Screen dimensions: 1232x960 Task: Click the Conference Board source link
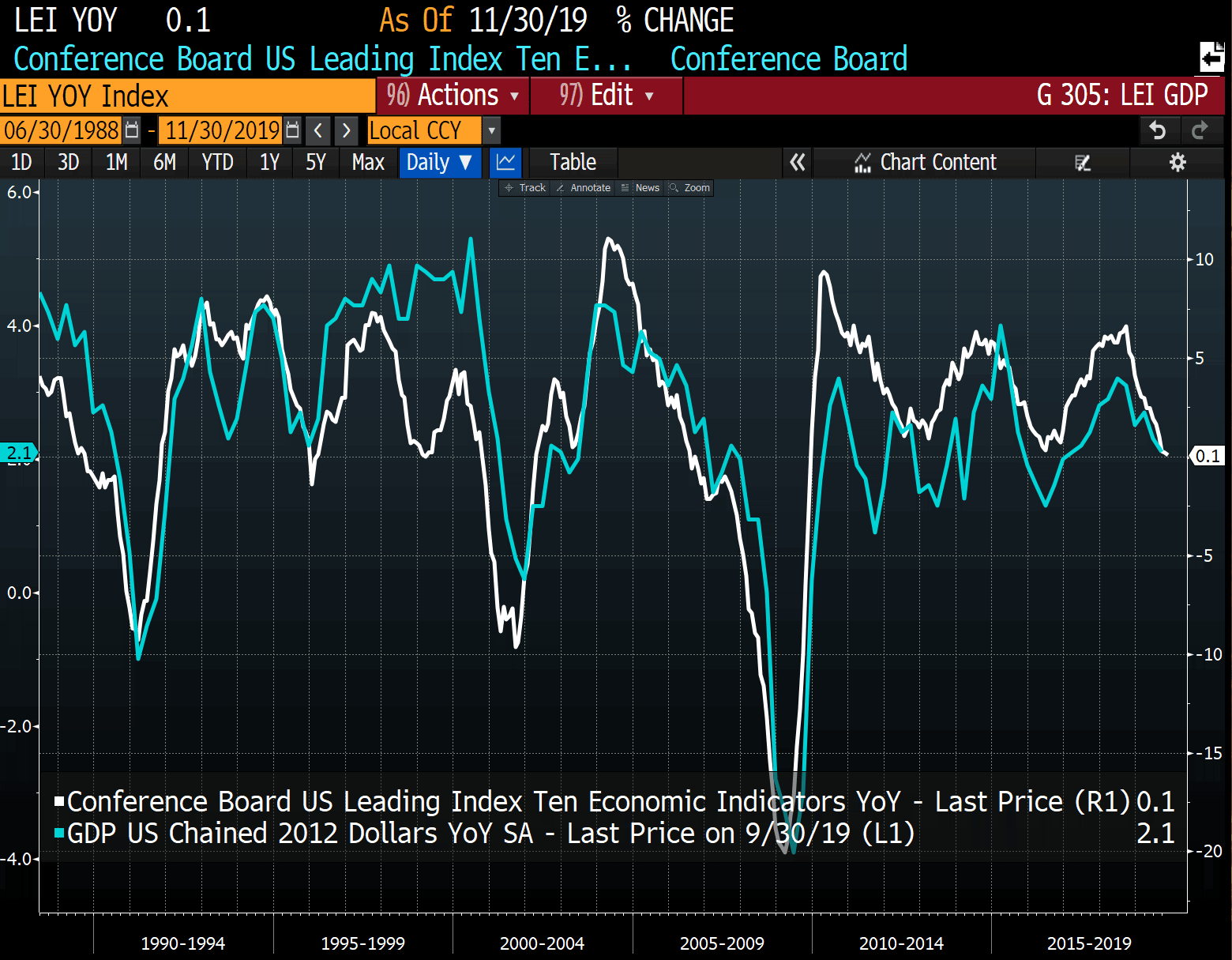point(789,59)
